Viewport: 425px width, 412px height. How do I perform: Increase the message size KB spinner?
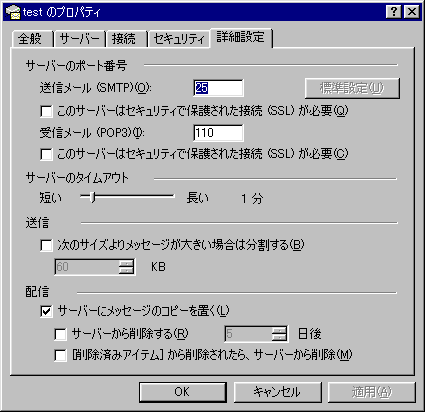(126, 263)
